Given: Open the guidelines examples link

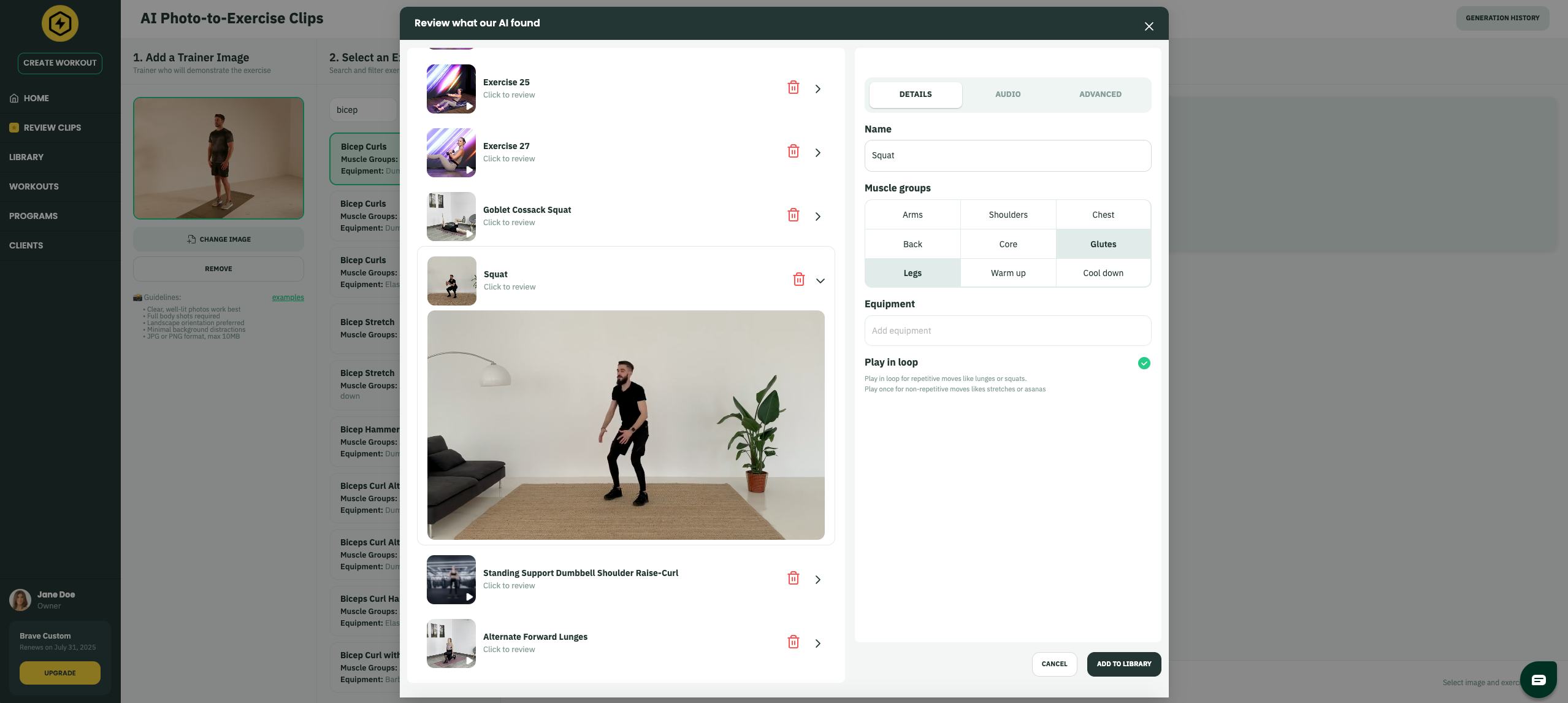Looking at the screenshot, I should click(288, 298).
